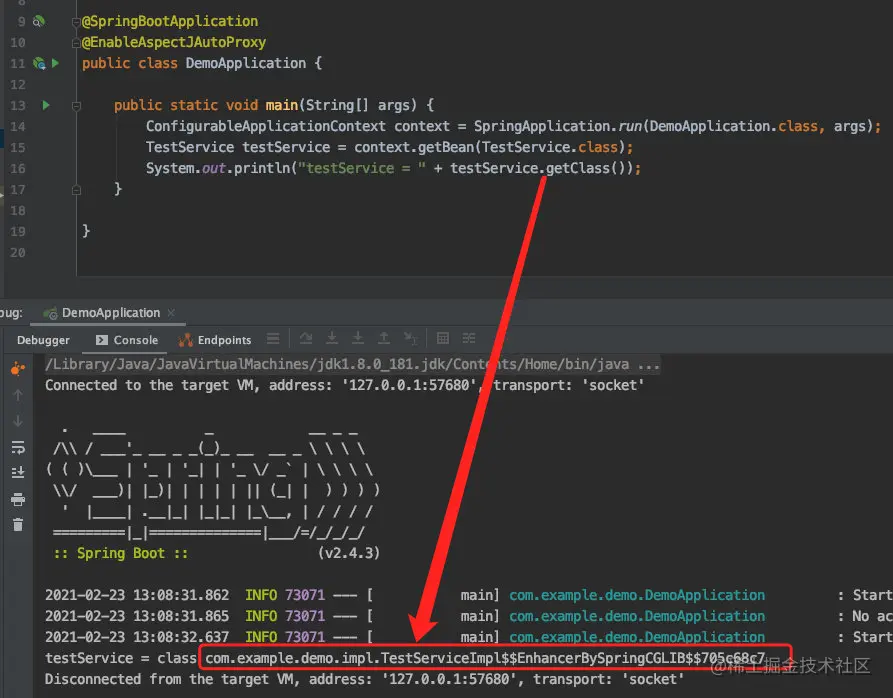Click the Force Step Into debug icon
This screenshot has height=698, width=893.
tap(358, 339)
